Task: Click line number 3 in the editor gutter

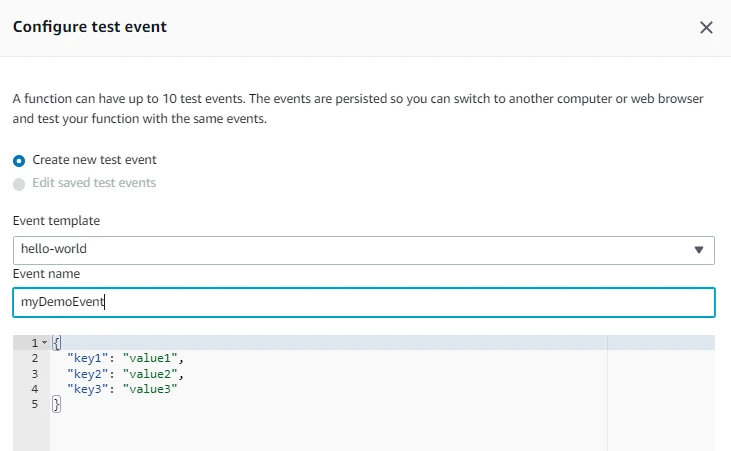Action: (x=35, y=373)
